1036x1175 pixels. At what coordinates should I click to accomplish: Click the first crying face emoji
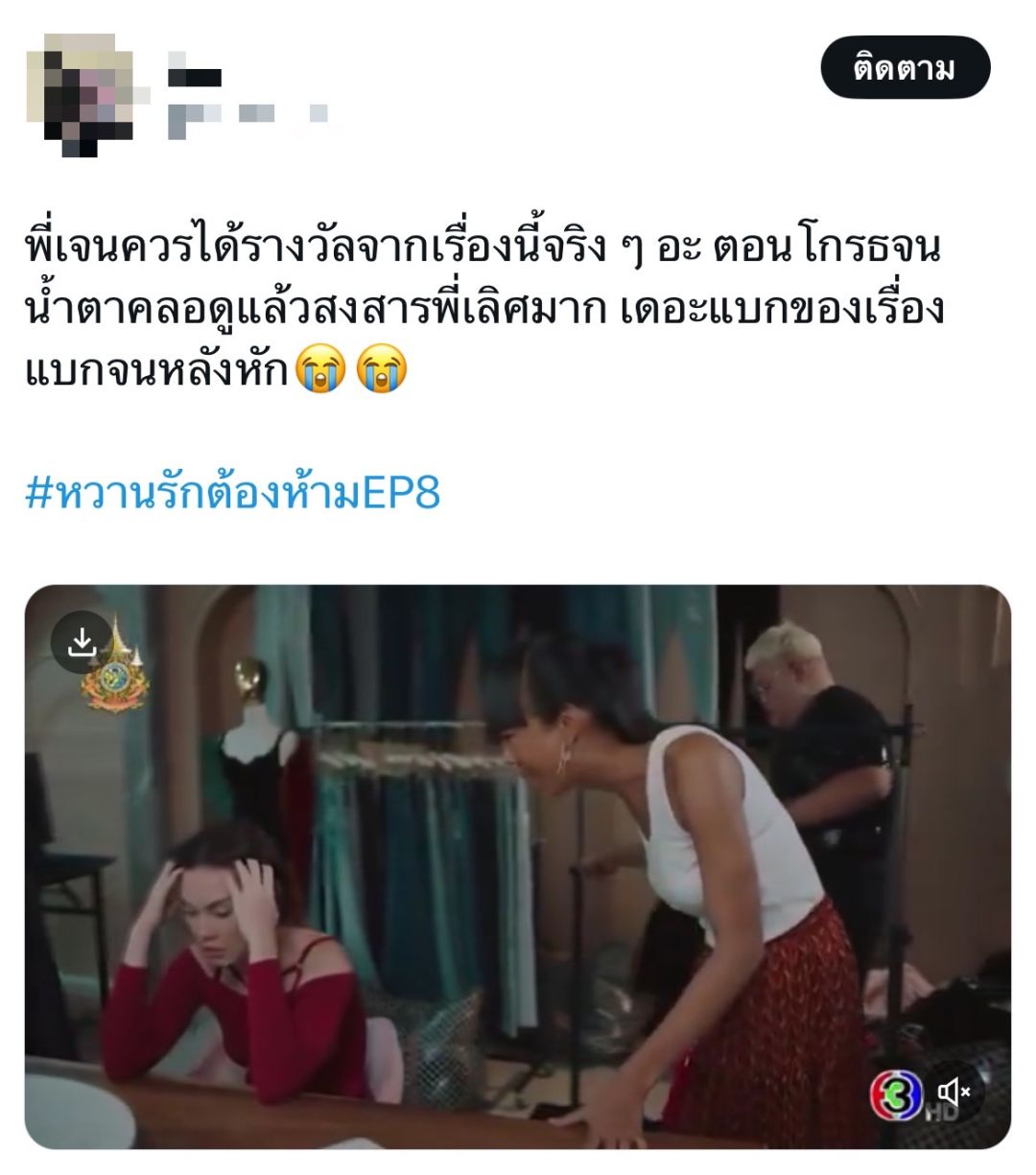[x=320, y=368]
